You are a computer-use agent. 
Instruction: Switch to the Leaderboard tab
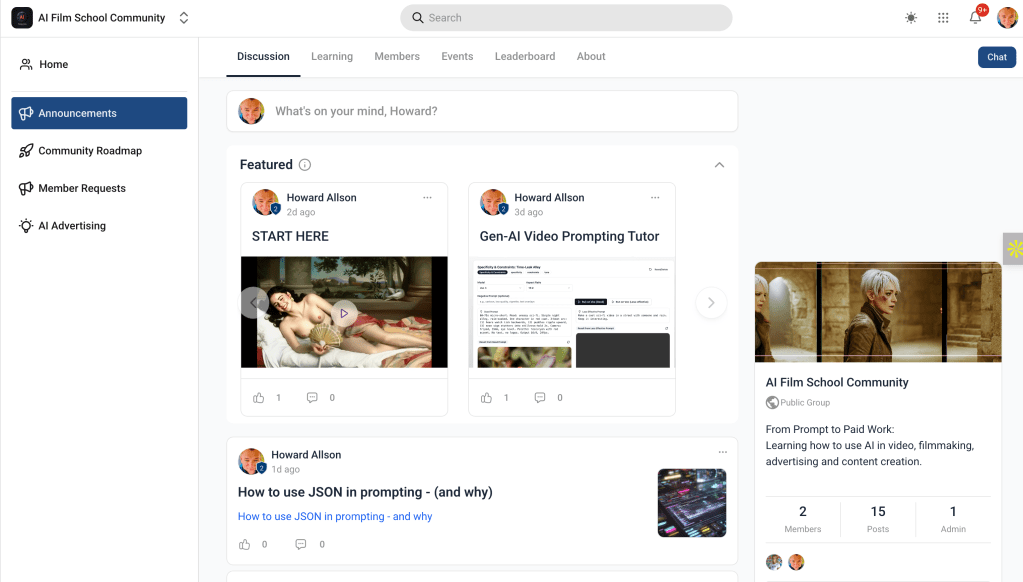[x=524, y=57]
